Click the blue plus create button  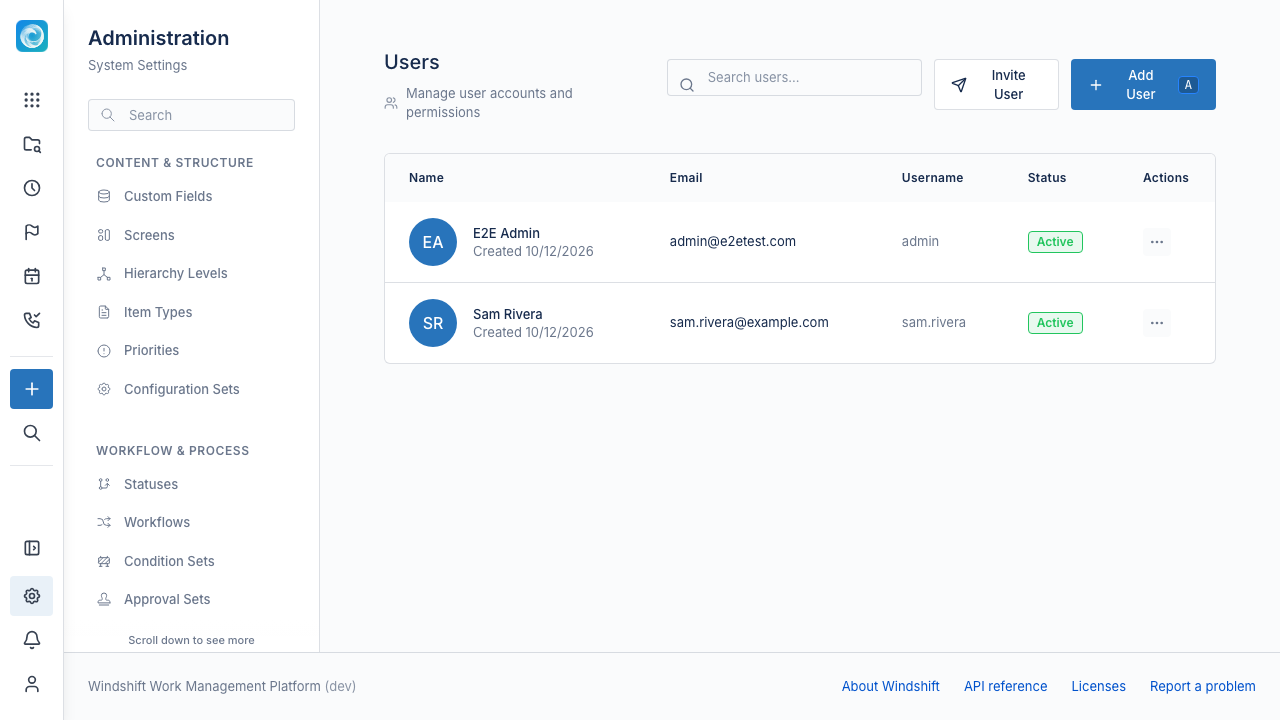point(32,389)
